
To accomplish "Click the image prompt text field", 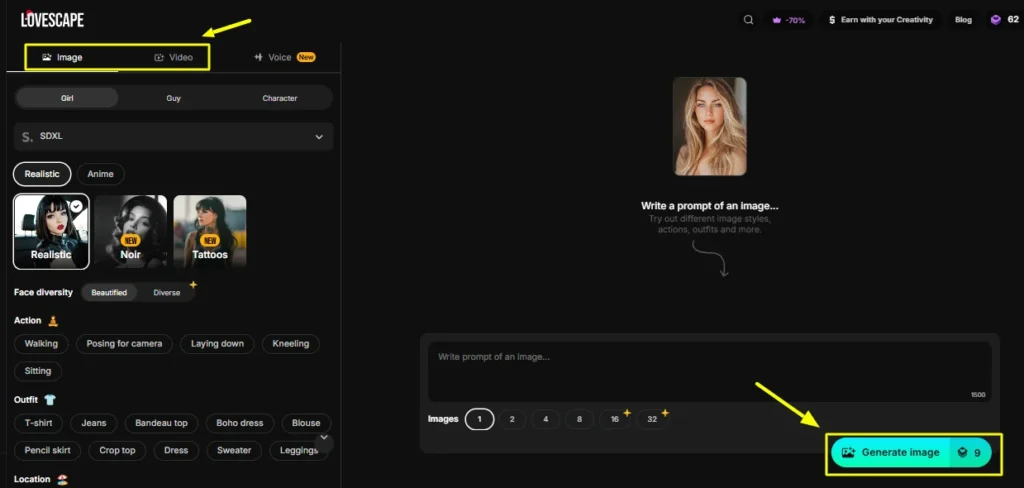I will (709, 371).
